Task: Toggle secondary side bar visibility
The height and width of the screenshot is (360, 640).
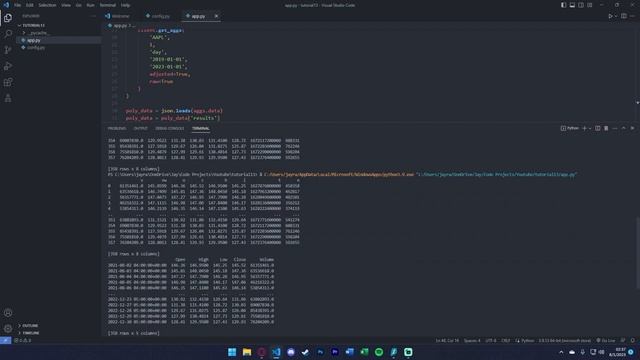Action: click(x=581, y=5)
